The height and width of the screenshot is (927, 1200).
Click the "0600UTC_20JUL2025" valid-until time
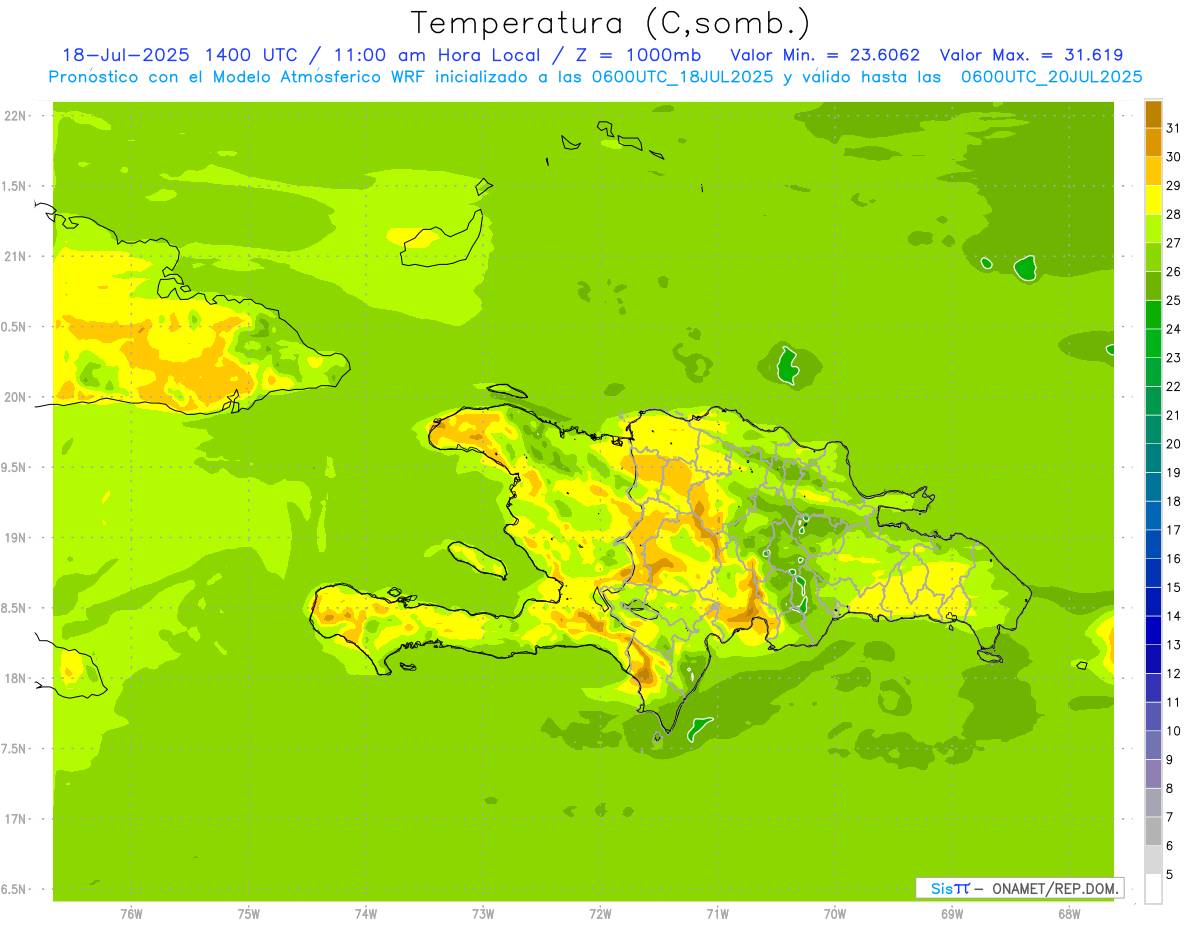[x=1052, y=77]
